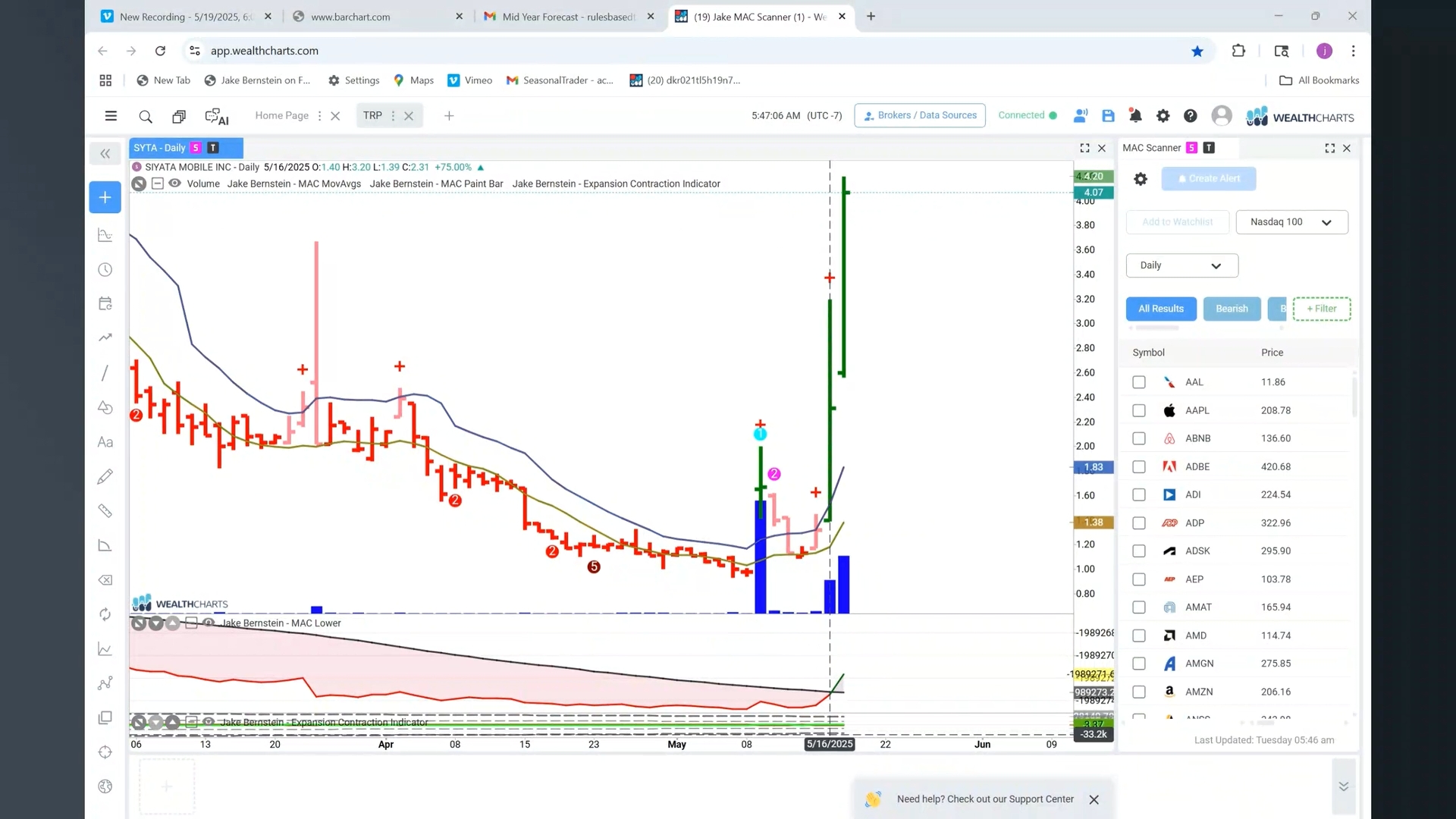1456x819 pixels.
Task: Bookmark this page with the star
Action: click(1197, 52)
